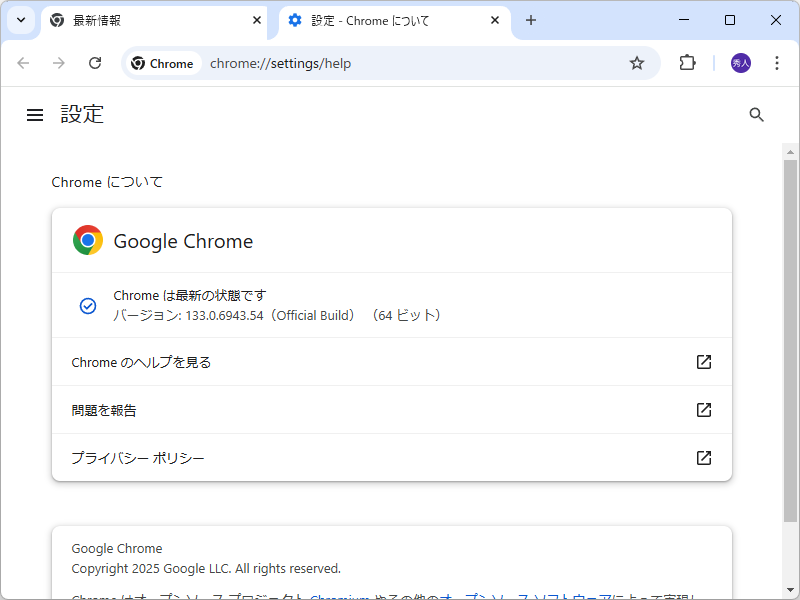Image resolution: width=800 pixels, height=600 pixels.
Task: Bookmark this page with the star icon
Action: click(637, 62)
